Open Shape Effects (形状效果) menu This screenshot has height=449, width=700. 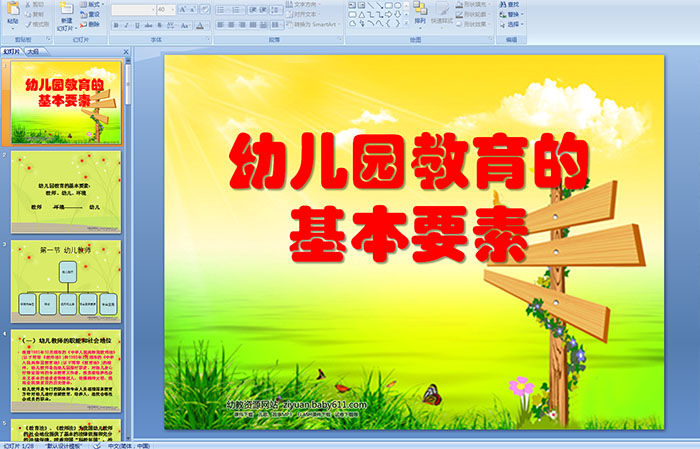click(473, 24)
